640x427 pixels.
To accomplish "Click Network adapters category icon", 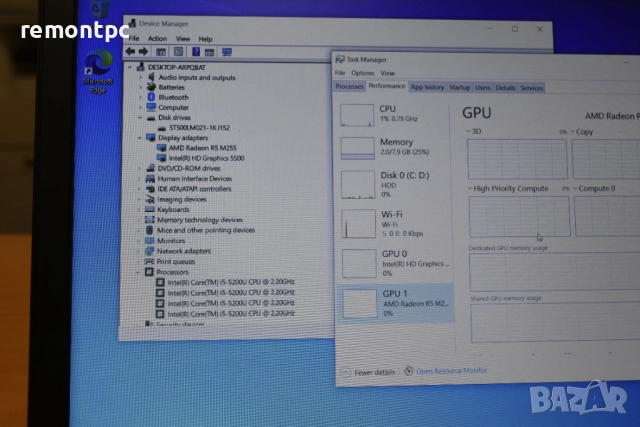I will (x=149, y=251).
